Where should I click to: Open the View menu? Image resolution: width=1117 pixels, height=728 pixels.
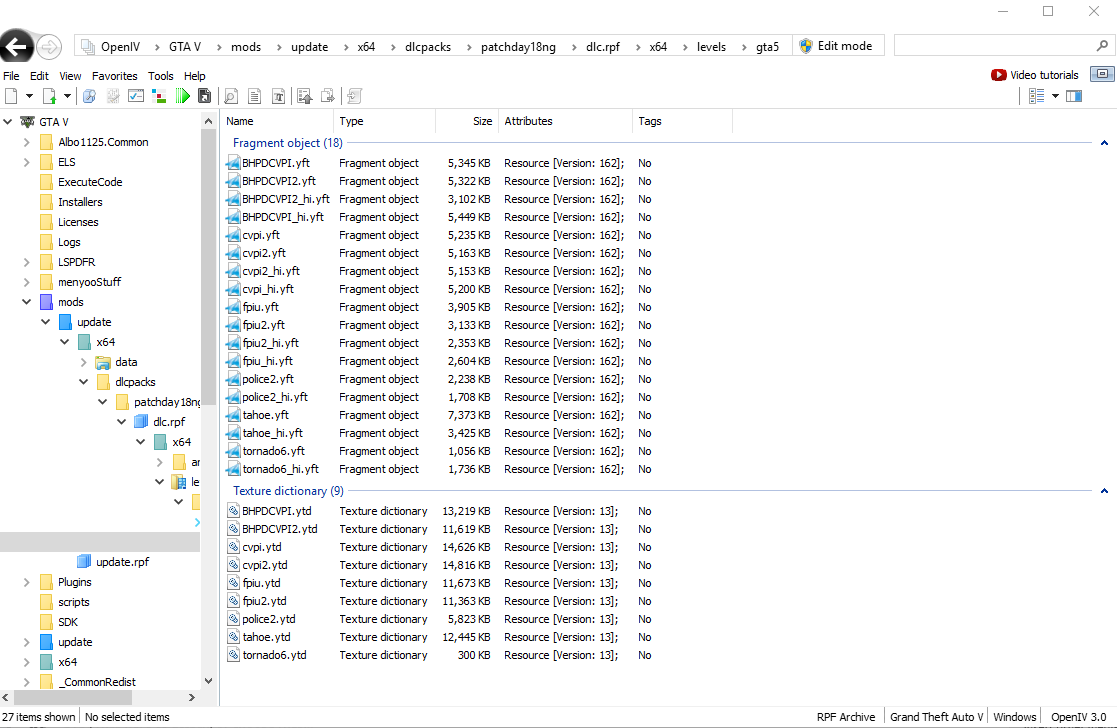[70, 76]
